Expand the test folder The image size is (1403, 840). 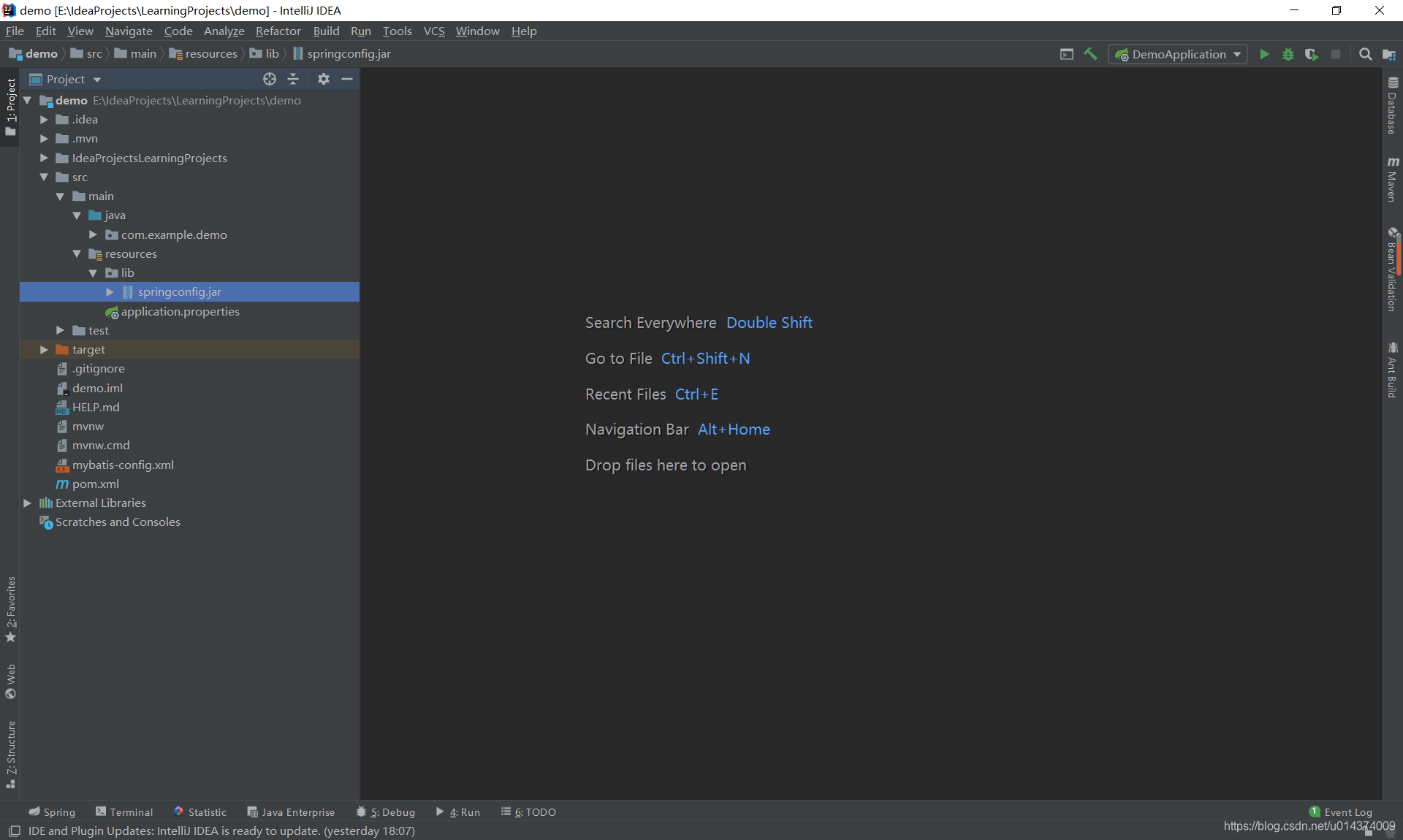pyautogui.click(x=60, y=330)
